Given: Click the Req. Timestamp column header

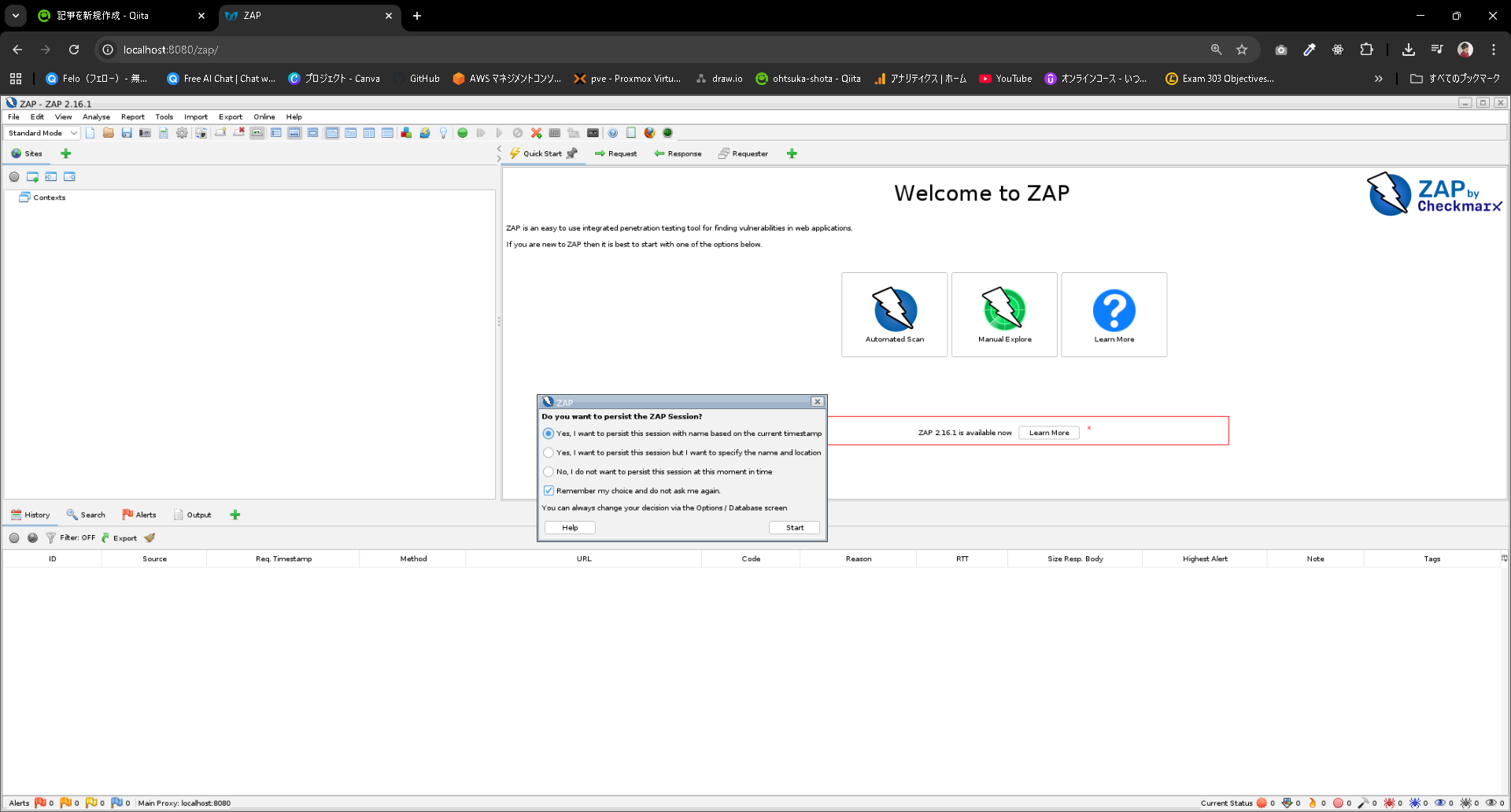Looking at the screenshot, I should tap(283, 559).
